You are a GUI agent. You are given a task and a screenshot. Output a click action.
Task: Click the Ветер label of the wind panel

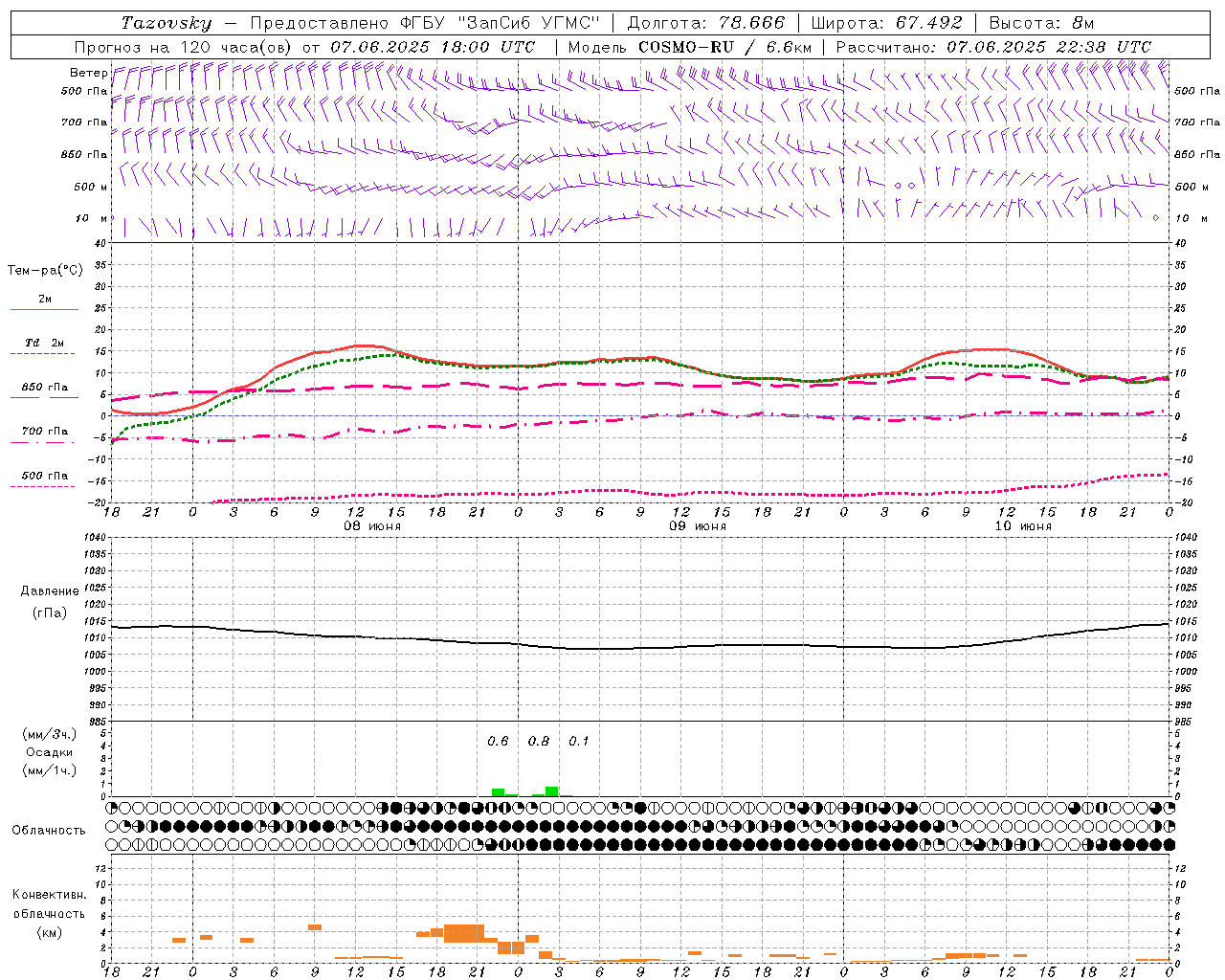pyautogui.click(x=88, y=73)
